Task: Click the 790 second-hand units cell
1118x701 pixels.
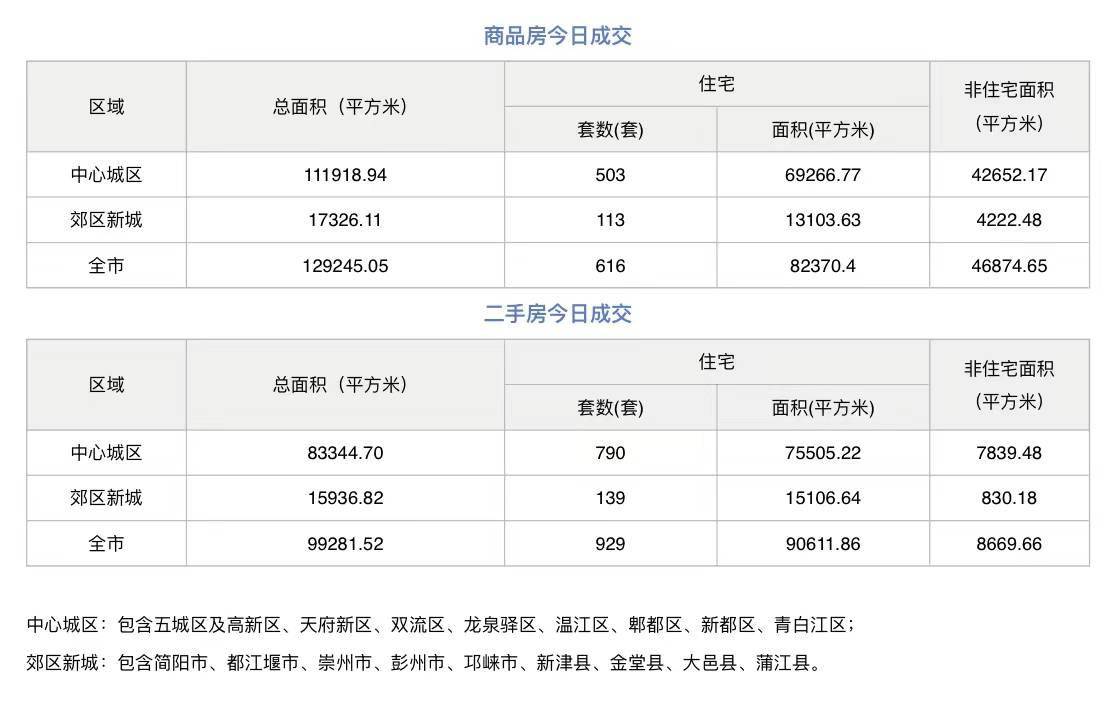Action: coord(610,453)
